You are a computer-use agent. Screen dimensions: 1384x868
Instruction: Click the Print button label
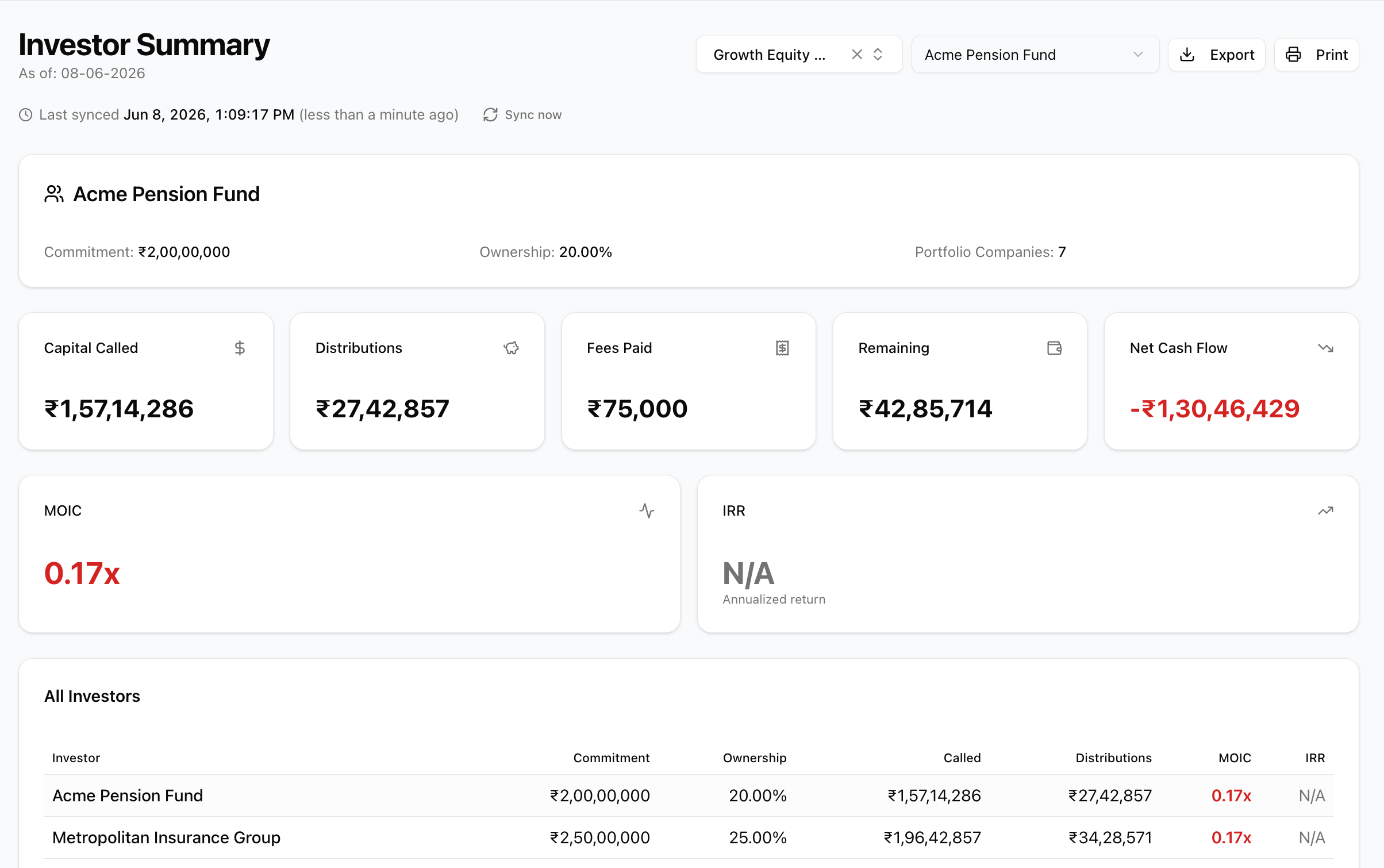pyautogui.click(x=1332, y=55)
